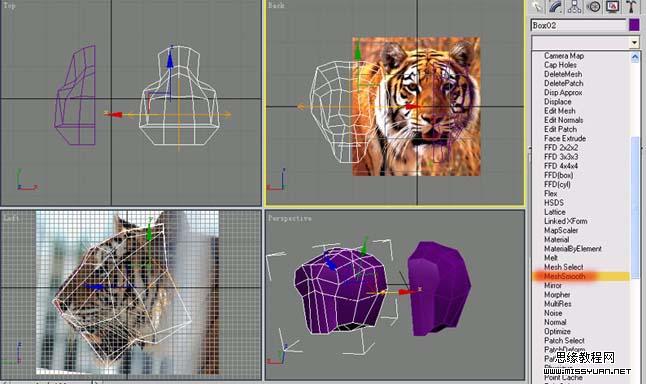Viewport: 646px width, 384px height.
Task: Select the purple half-head wireframe in Top view
Action: coord(75,95)
